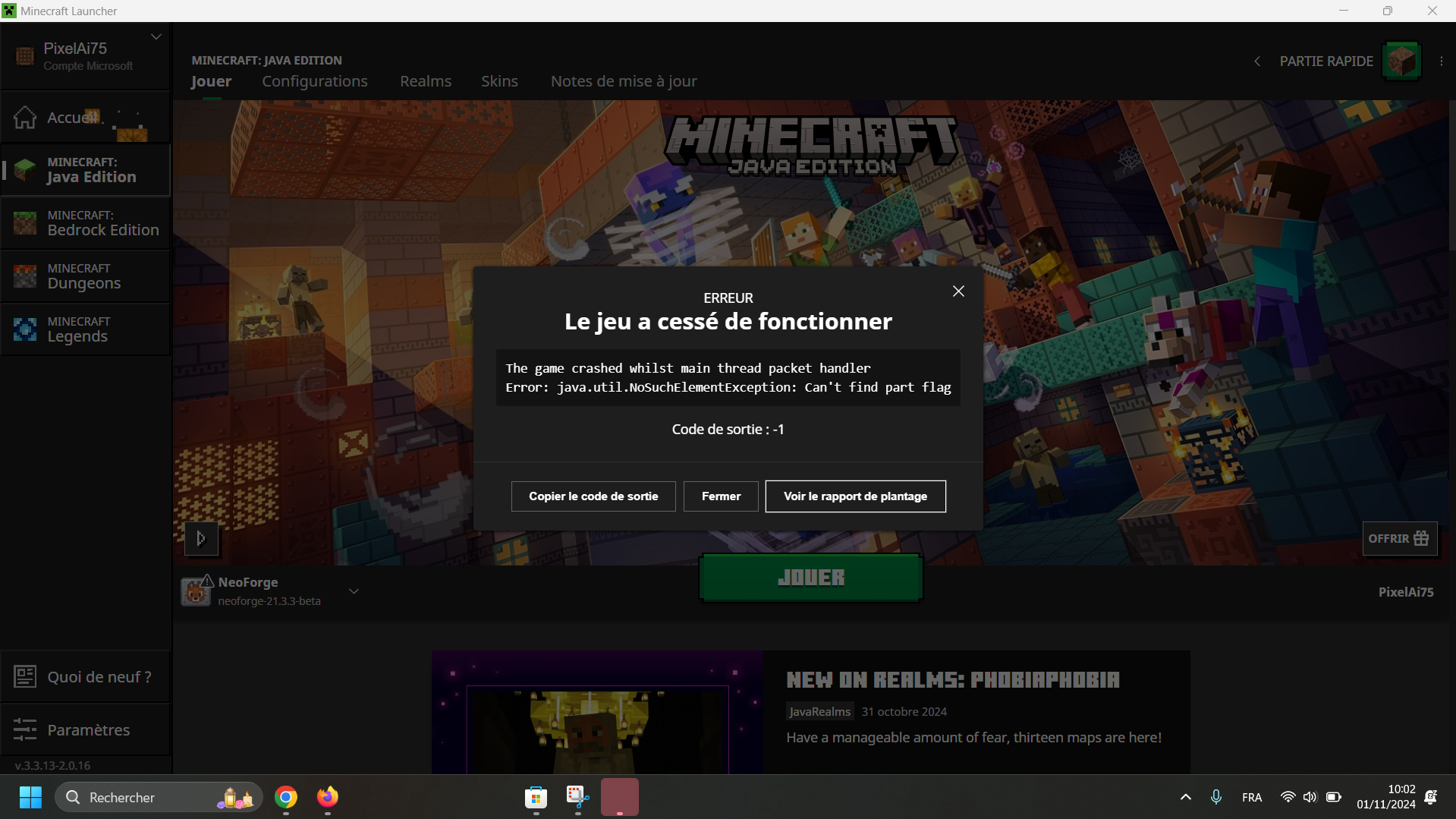Open clock and date 01/11/2024
This screenshot has width=1456, height=819.
(1386, 797)
